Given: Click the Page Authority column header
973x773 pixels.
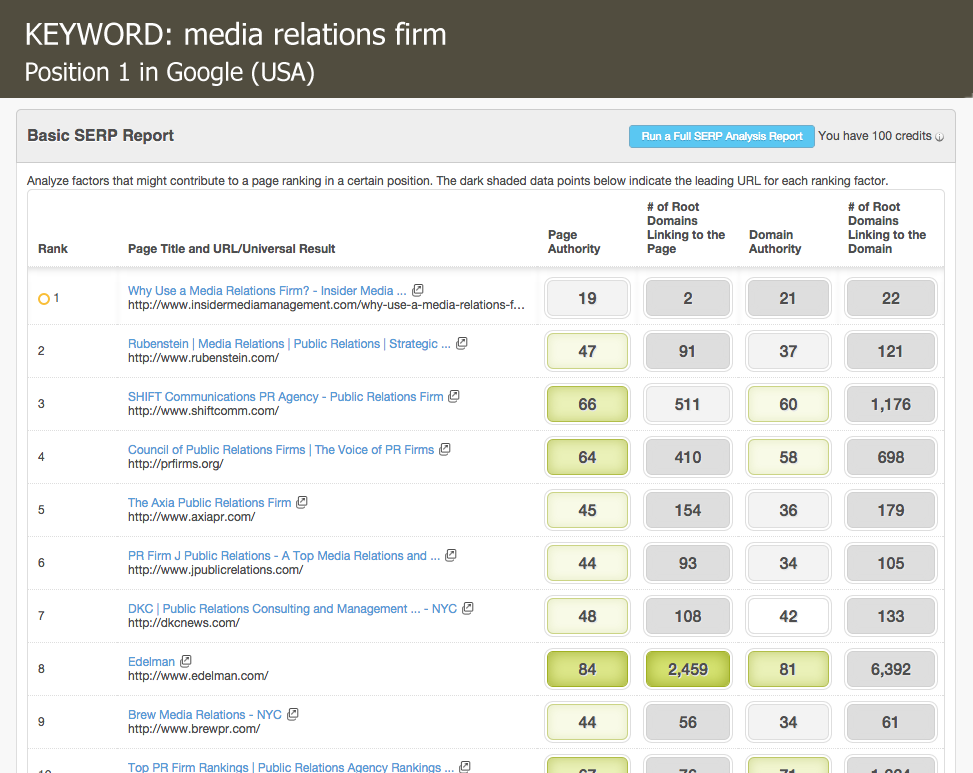Looking at the screenshot, I should click(574, 242).
